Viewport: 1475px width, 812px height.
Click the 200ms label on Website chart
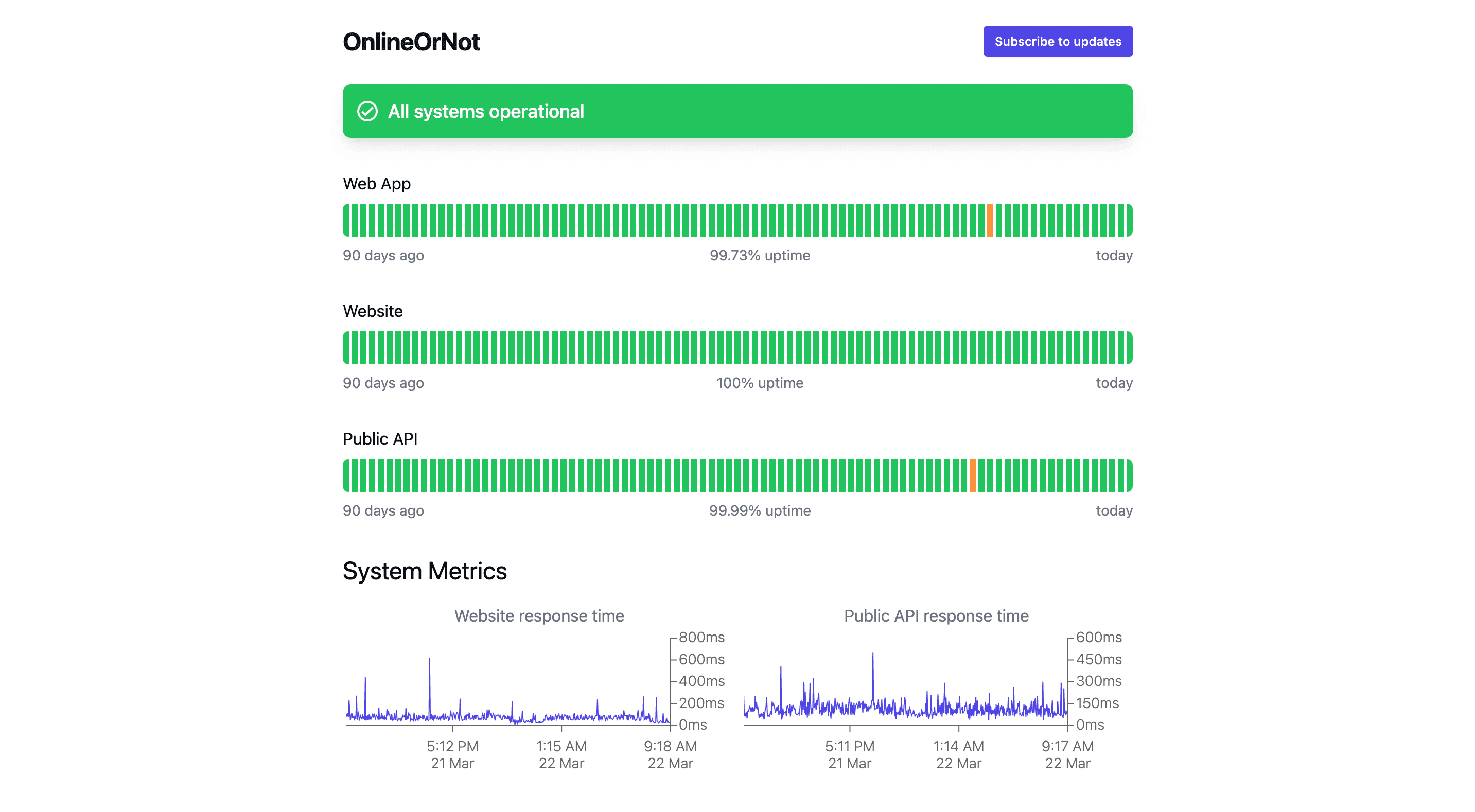point(701,702)
